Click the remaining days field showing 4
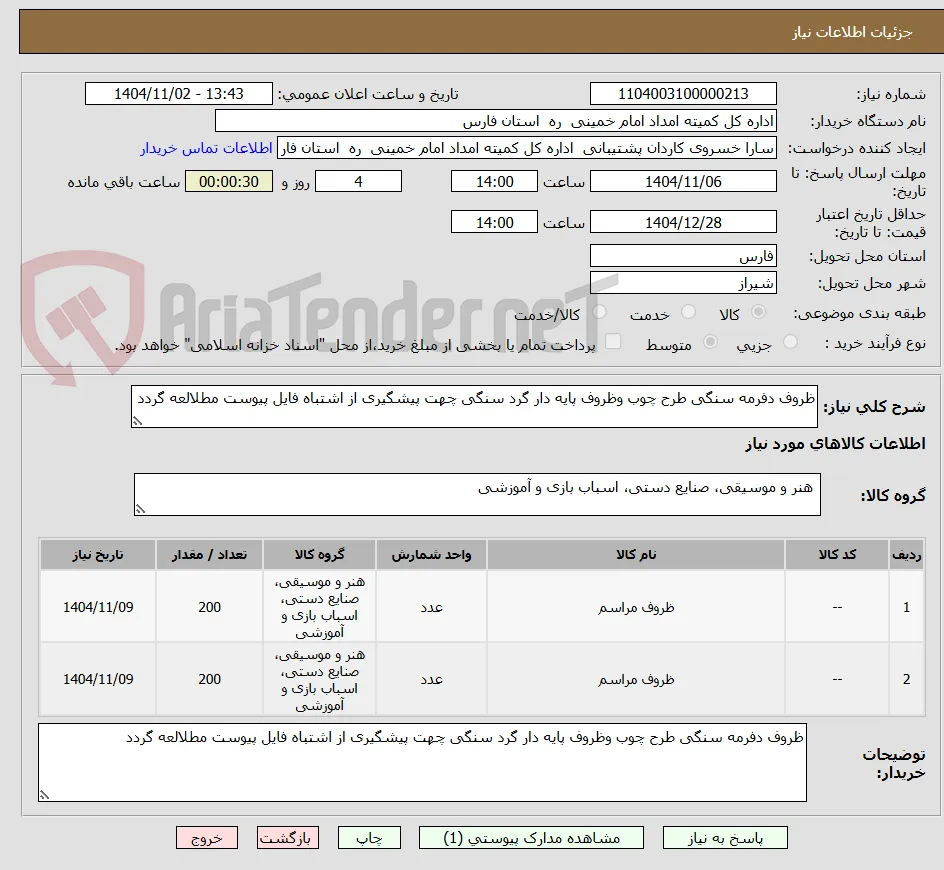The height and width of the screenshot is (870, 944). [x=358, y=181]
